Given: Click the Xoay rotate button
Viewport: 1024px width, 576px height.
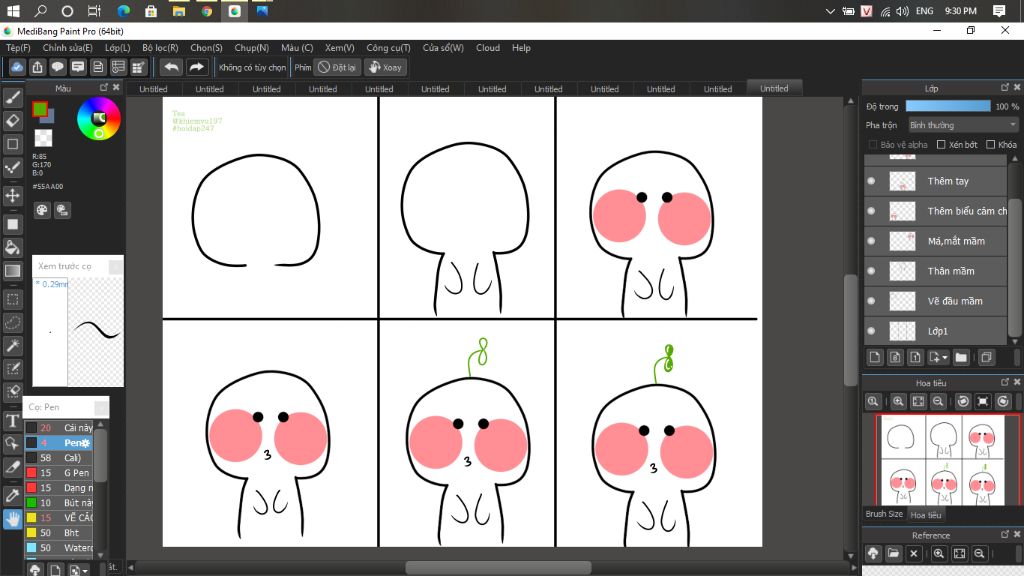Looking at the screenshot, I should pyautogui.click(x=385, y=67).
